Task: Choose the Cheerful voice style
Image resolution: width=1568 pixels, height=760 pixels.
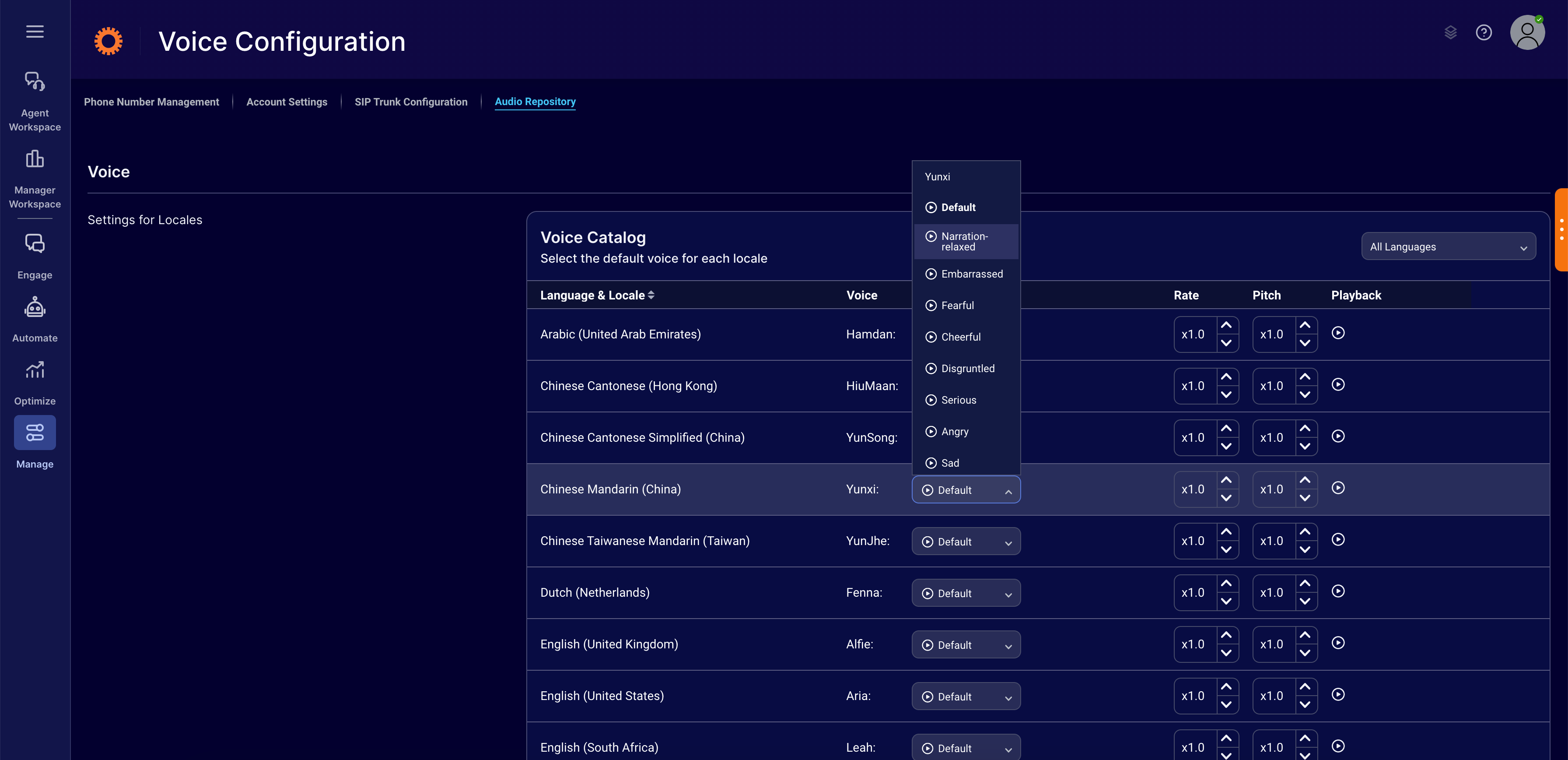Action: [x=966, y=338]
